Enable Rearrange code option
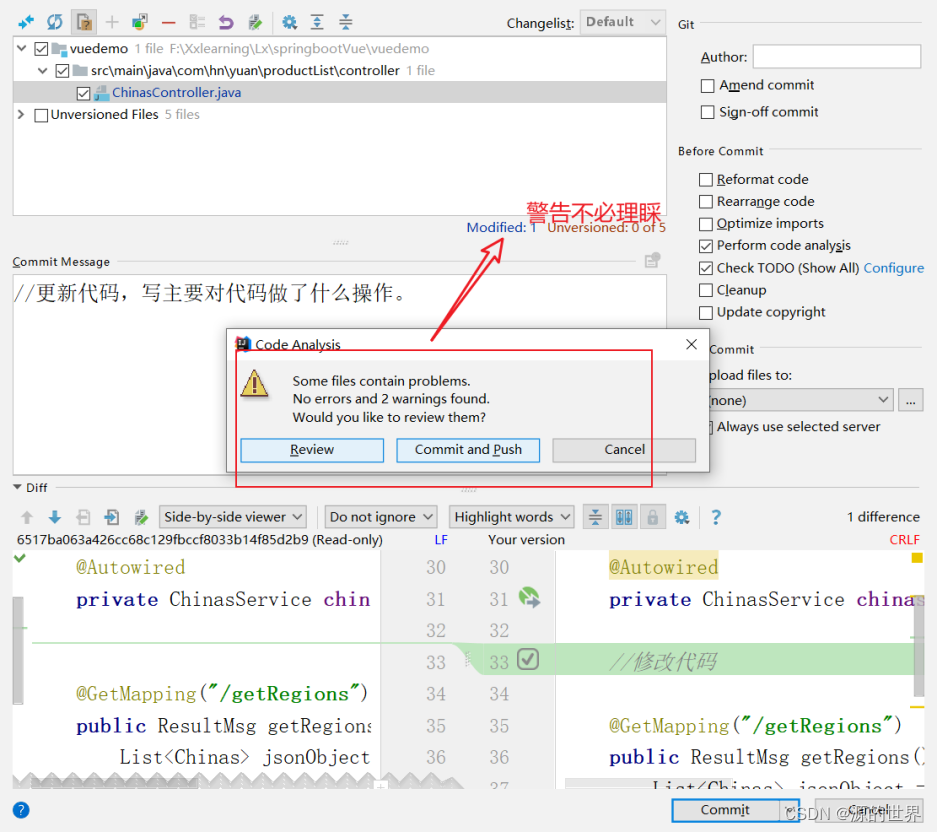 (x=706, y=202)
